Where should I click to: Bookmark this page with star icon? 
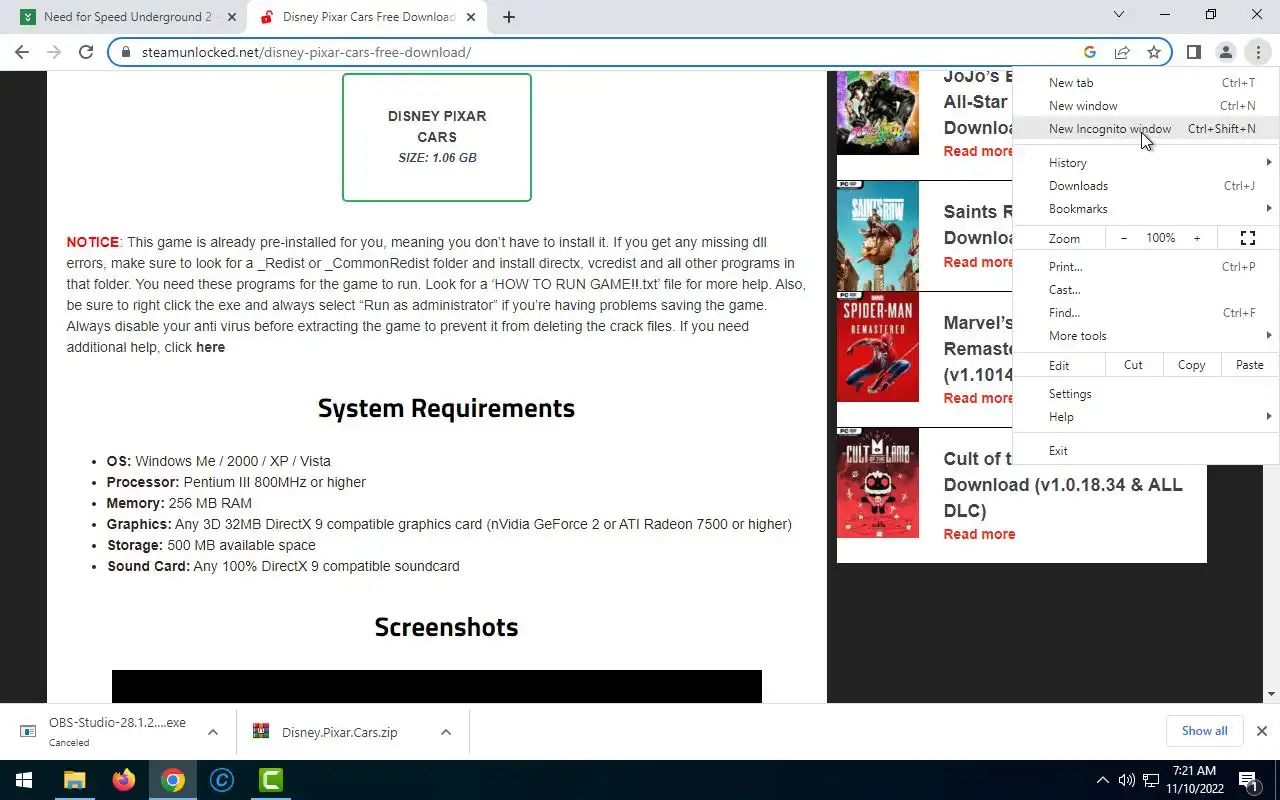1154,52
